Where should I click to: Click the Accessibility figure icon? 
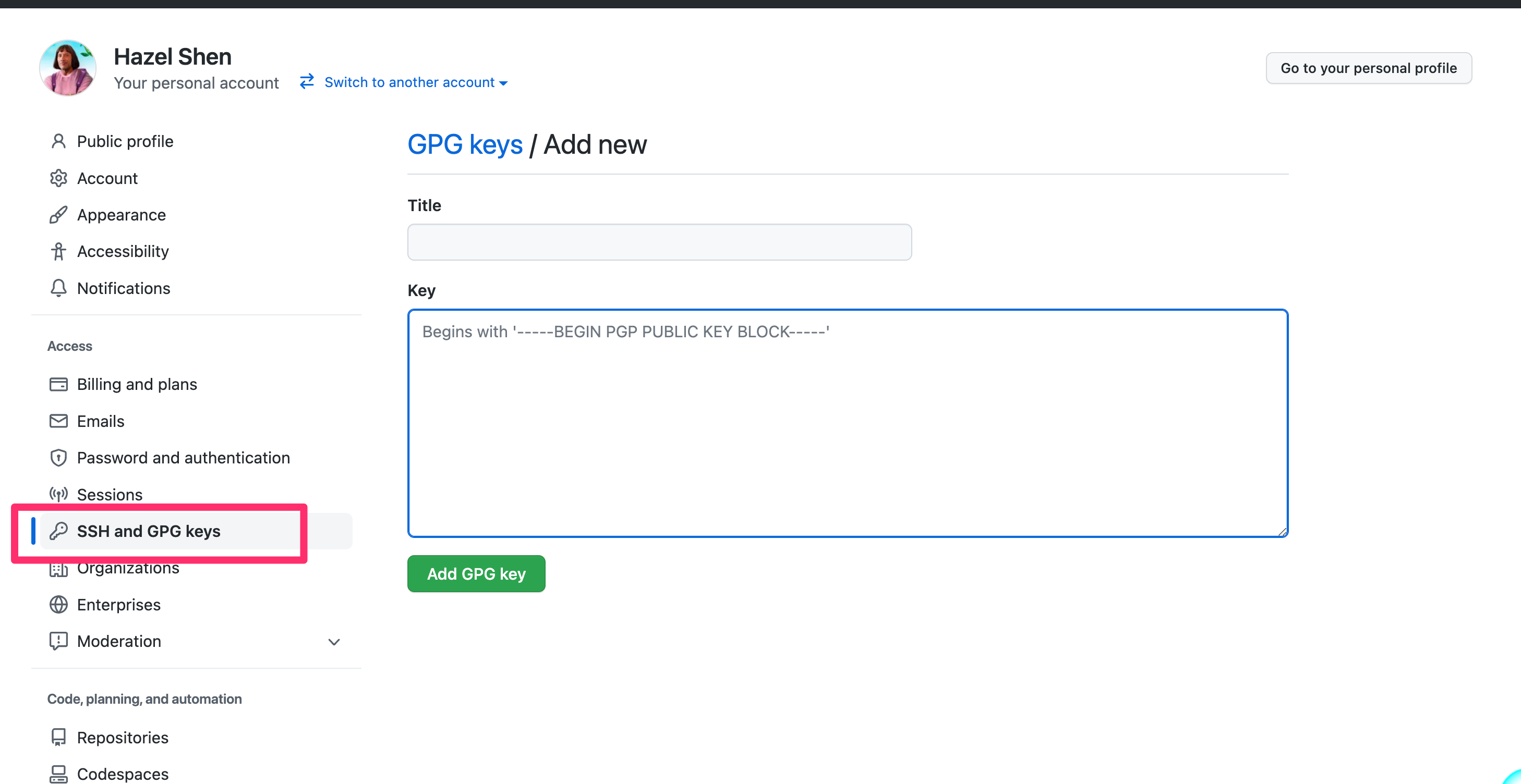(x=58, y=251)
